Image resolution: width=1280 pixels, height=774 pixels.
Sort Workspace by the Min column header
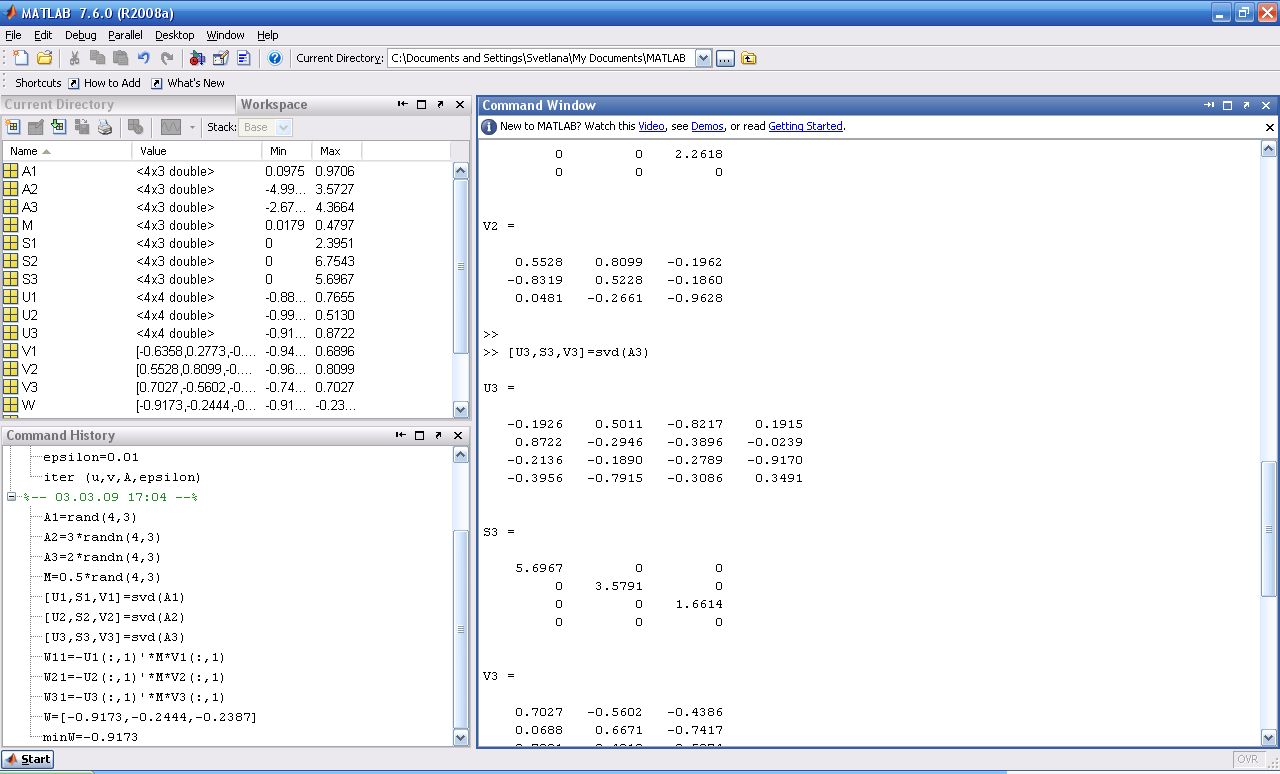coord(286,151)
